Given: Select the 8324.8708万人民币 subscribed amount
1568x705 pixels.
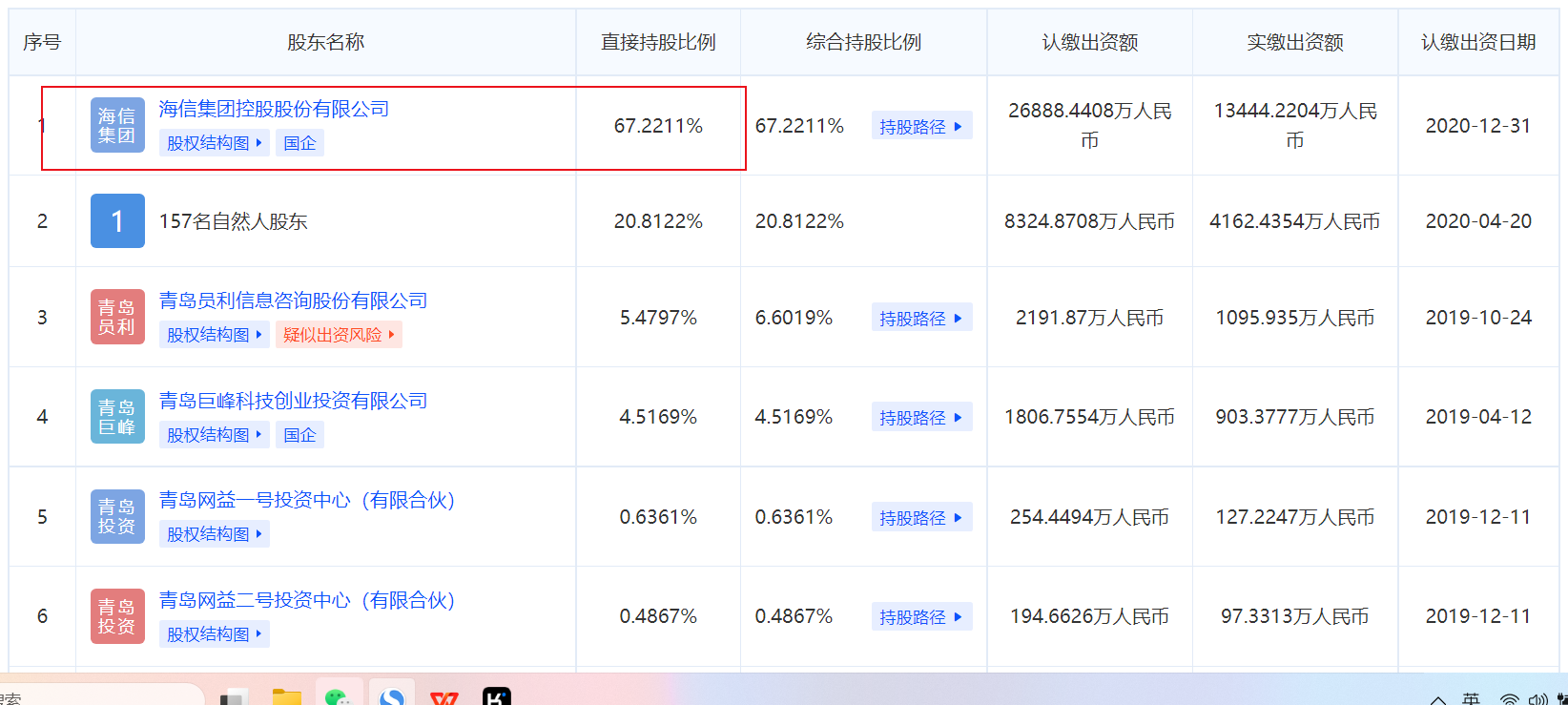Looking at the screenshot, I should 1090,221.
